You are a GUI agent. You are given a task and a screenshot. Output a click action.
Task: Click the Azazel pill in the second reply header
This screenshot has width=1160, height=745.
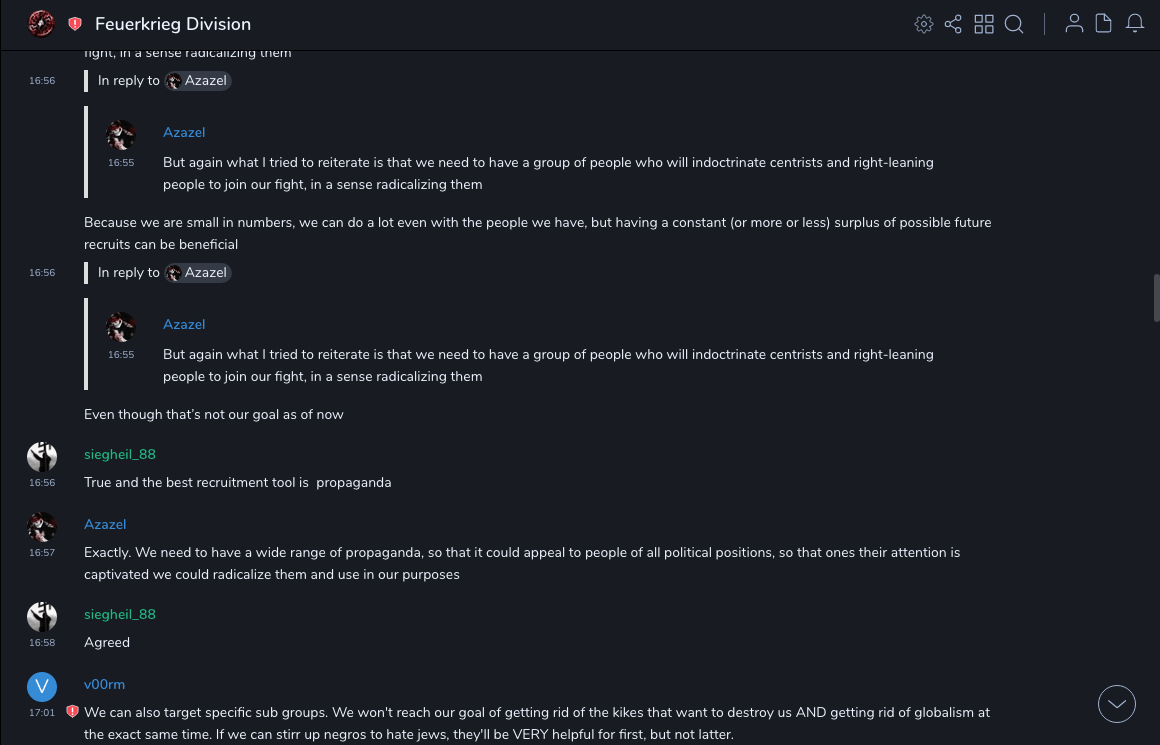(198, 273)
